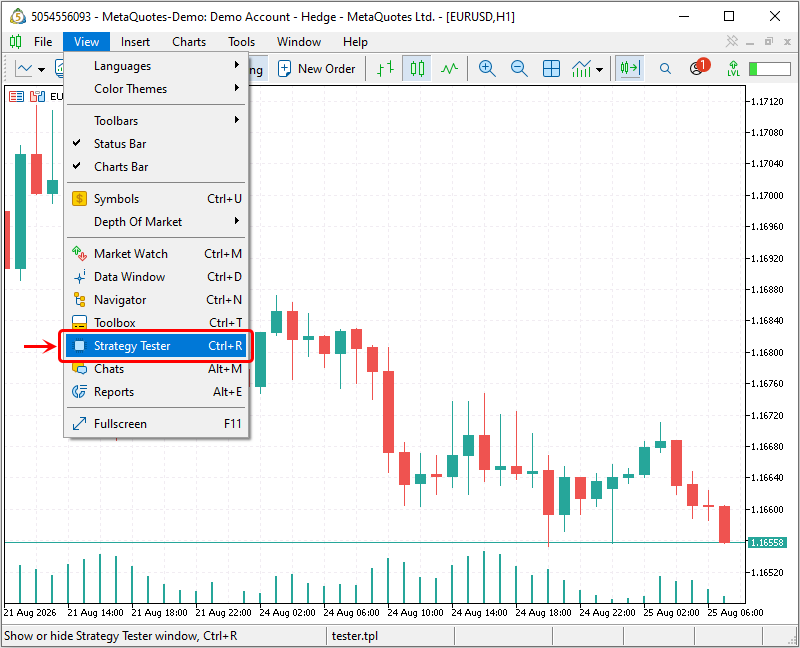The image size is (800, 648).
Task: Open the Help menu
Action: pos(355,42)
